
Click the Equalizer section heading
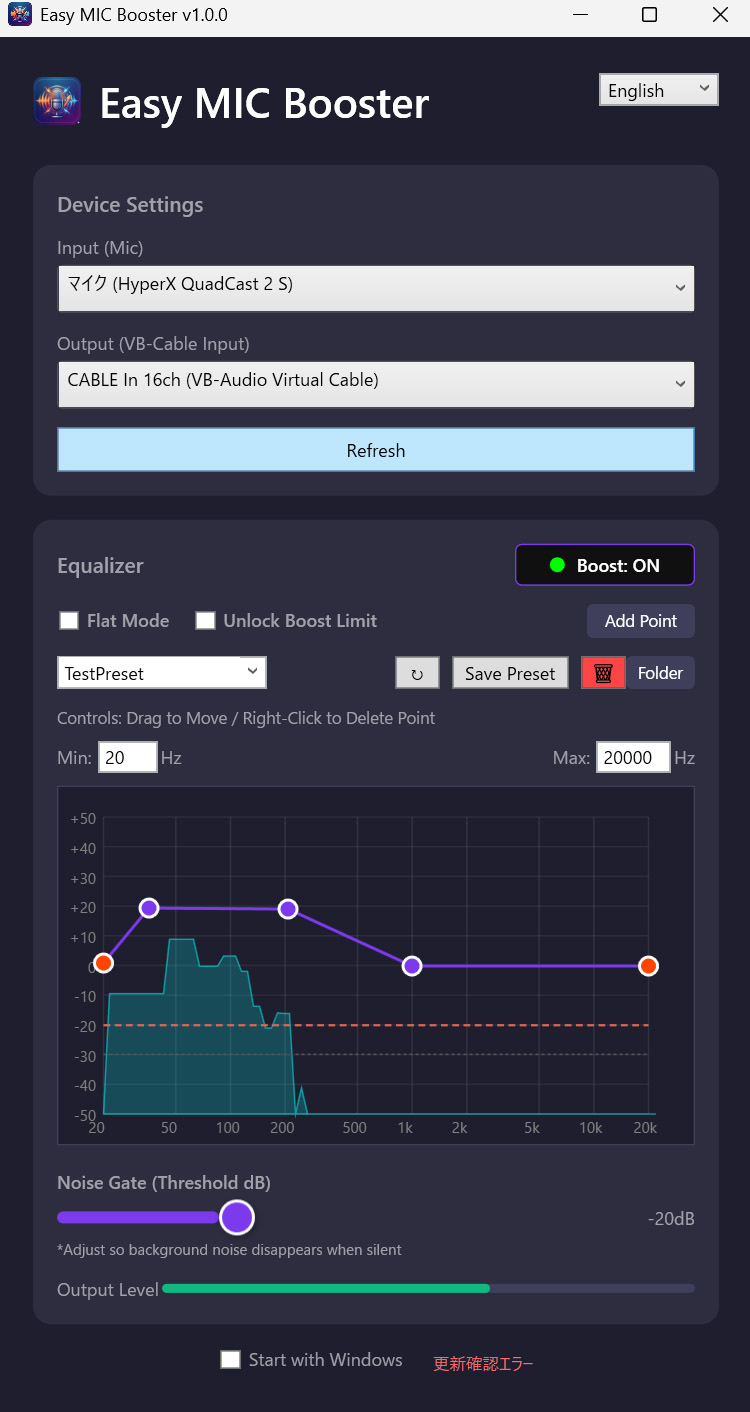[100, 566]
